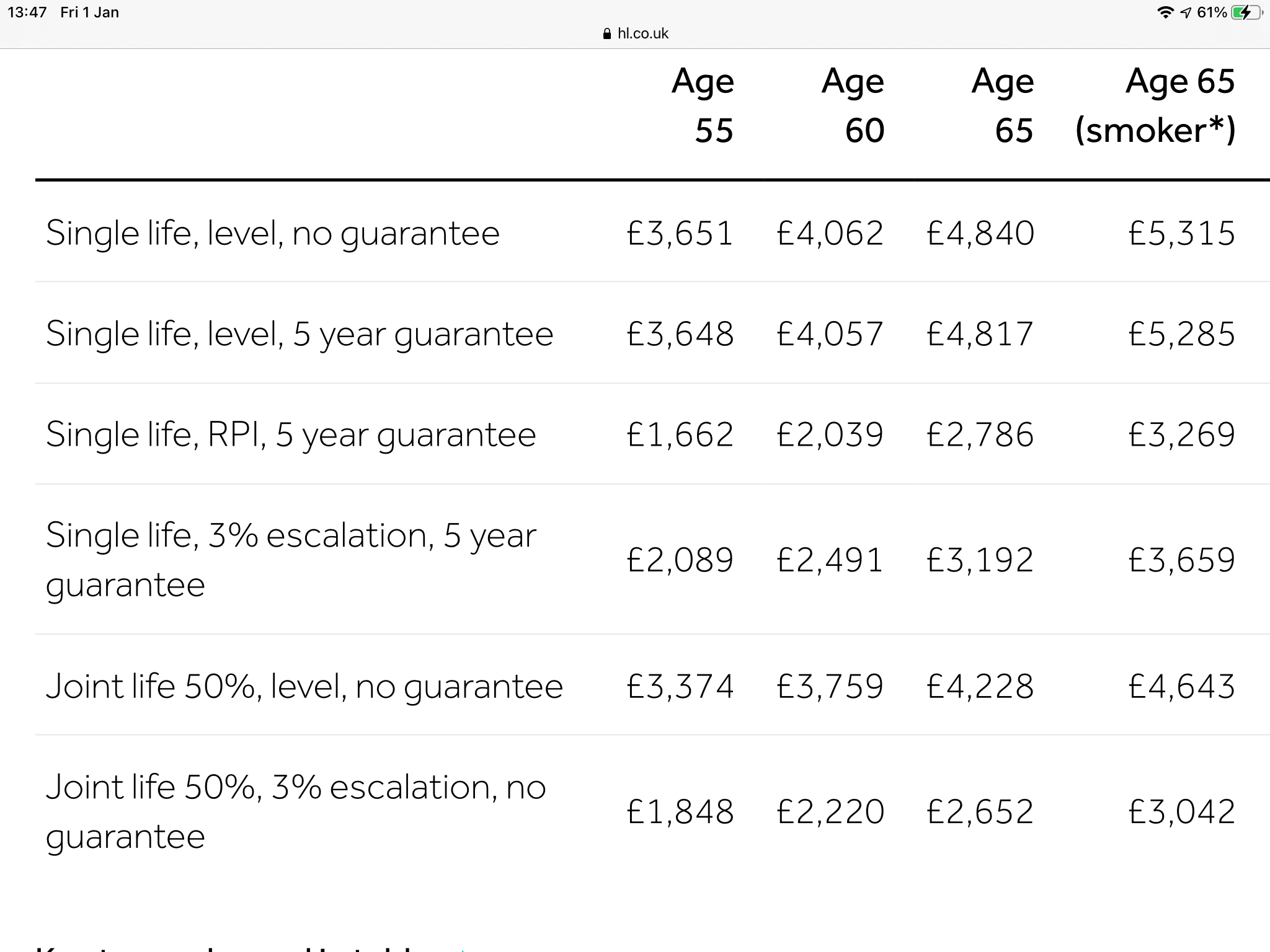This screenshot has width=1270, height=952.
Task: Tap the £2,786 value in RPI row
Action: tap(980, 434)
